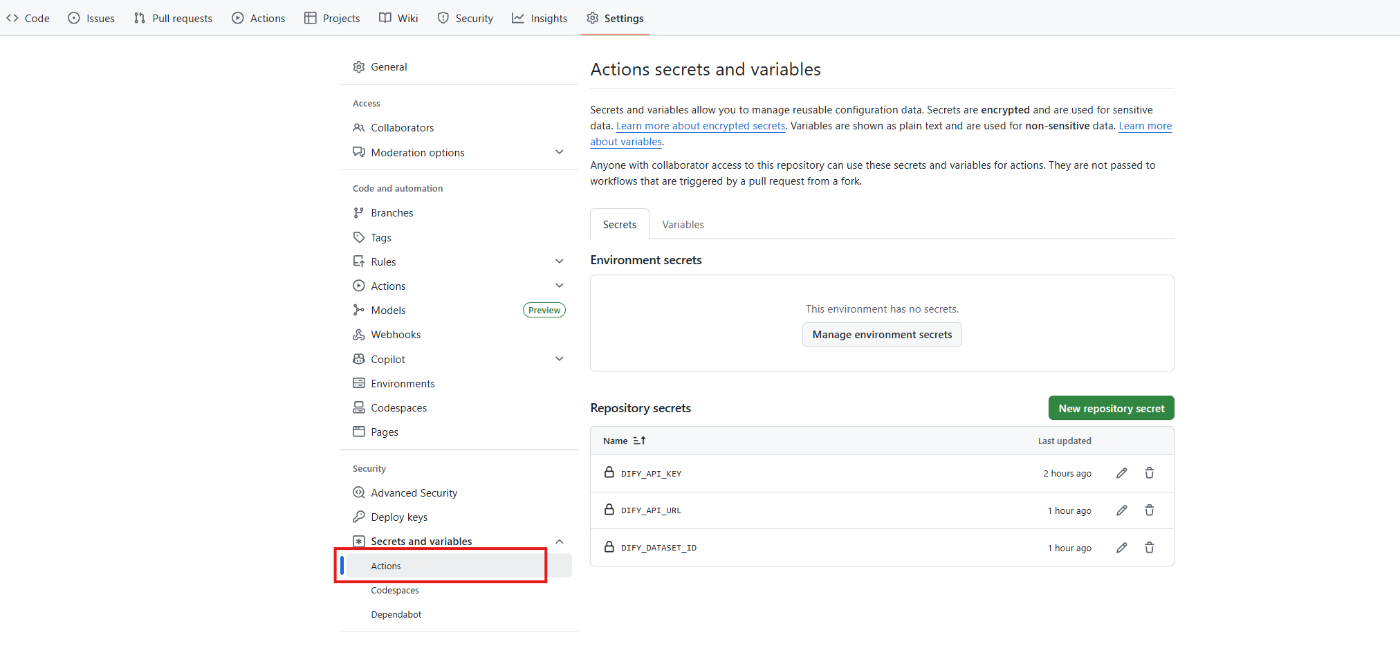
Task: Delete the DIFY_API_KEY secret trash icon
Action: coord(1149,473)
